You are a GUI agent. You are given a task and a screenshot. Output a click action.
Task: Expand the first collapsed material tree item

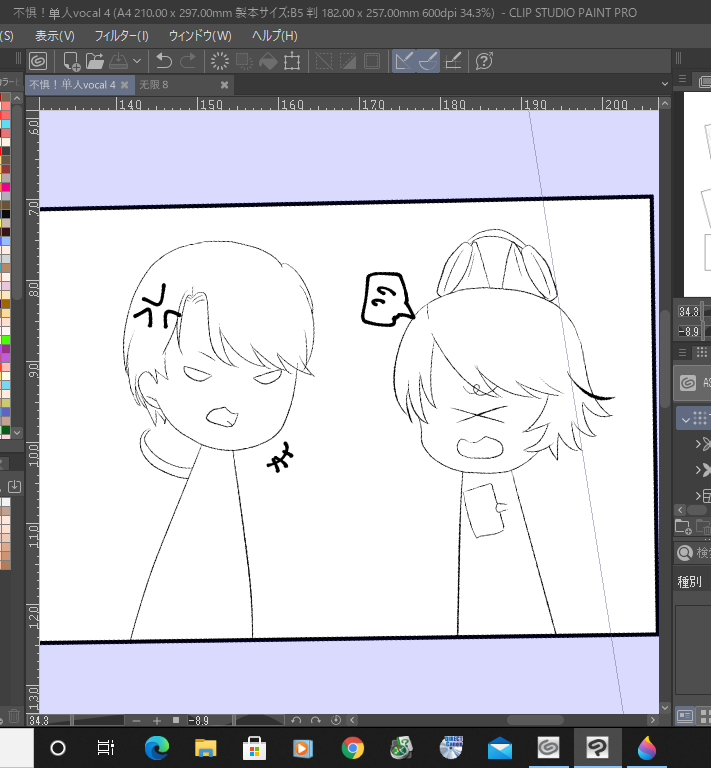coord(699,444)
